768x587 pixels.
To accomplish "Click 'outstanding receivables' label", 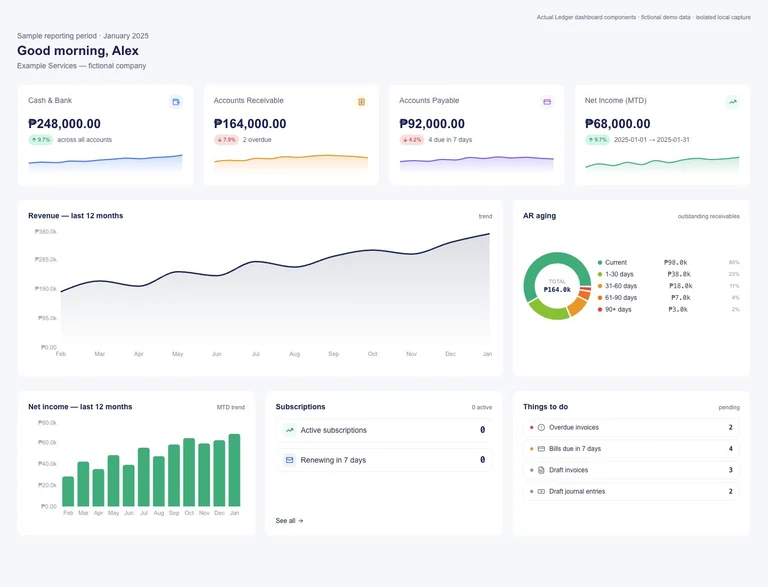I will [709, 216].
